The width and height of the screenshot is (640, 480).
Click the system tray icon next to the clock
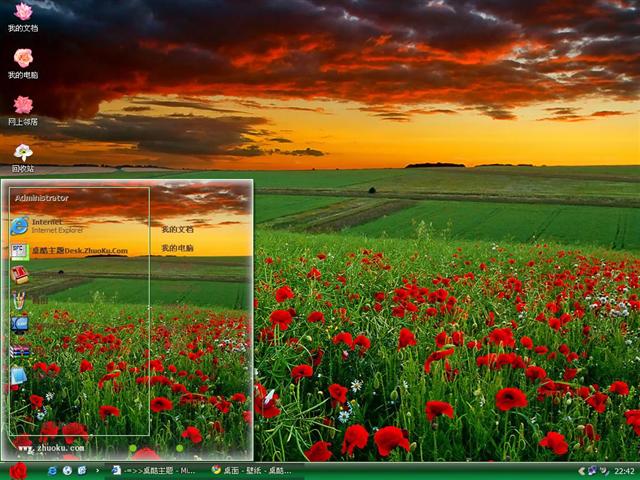tap(604, 471)
